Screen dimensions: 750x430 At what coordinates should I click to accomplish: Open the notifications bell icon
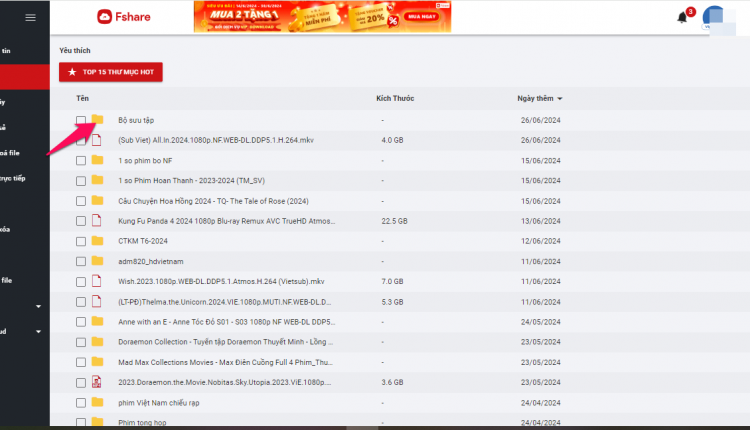(x=682, y=18)
